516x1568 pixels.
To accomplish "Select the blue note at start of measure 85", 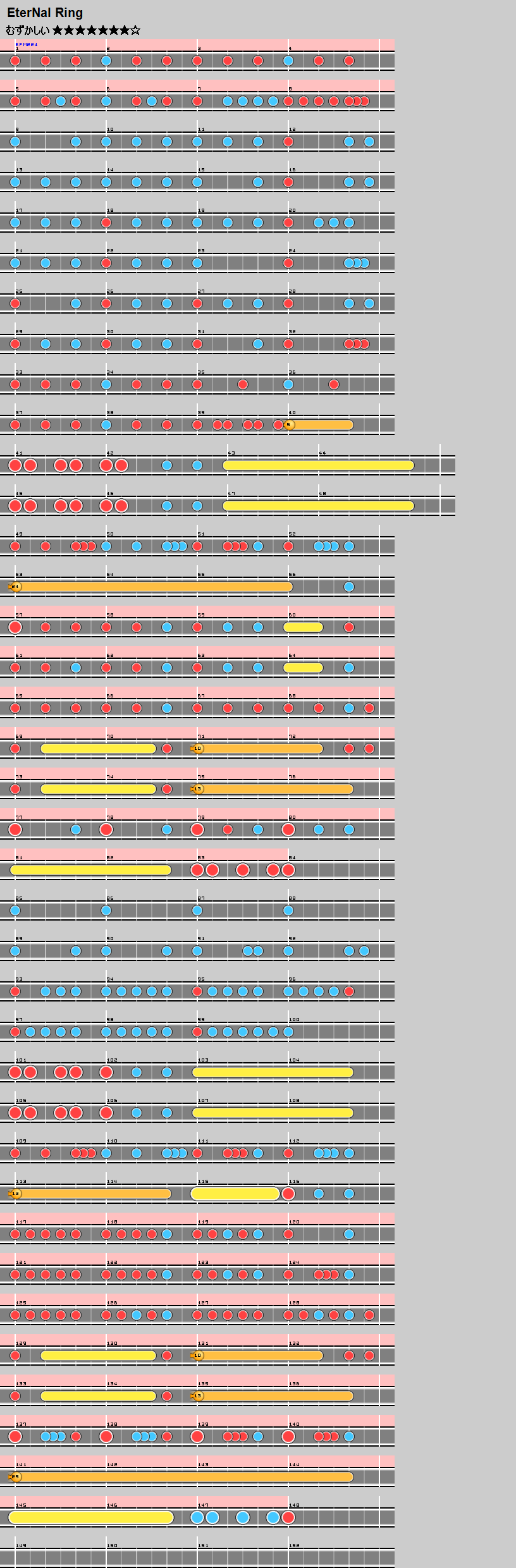I will 15,910.
